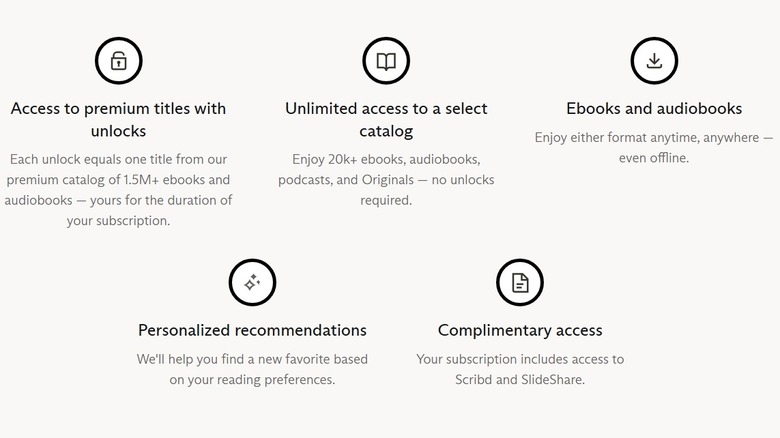The width and height of the screenshot is (780, 438).
Task: Click the 'Each unlock equals one title' line
Action: [x=119, y=158]
